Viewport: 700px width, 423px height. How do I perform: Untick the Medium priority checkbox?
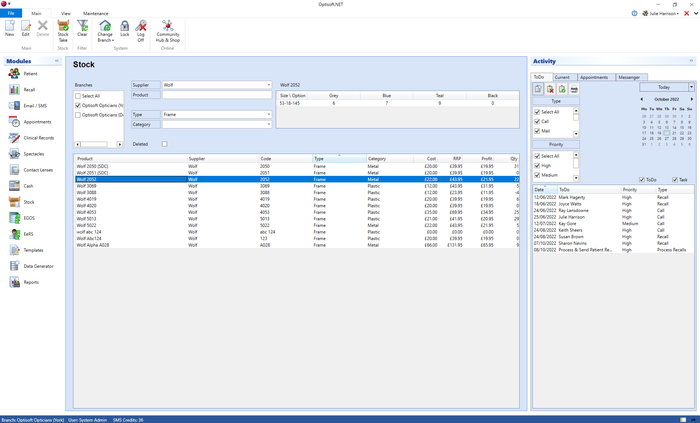(537, 175)
